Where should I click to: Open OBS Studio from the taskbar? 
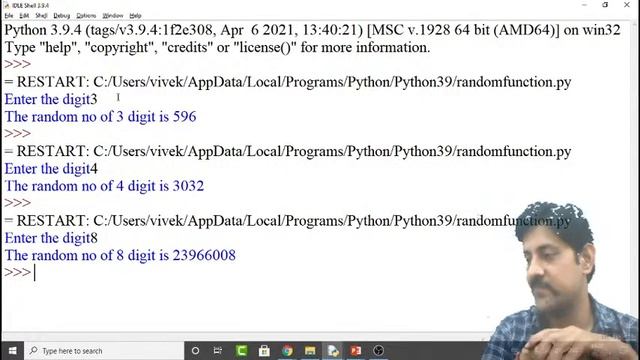[x=379, y=351]
